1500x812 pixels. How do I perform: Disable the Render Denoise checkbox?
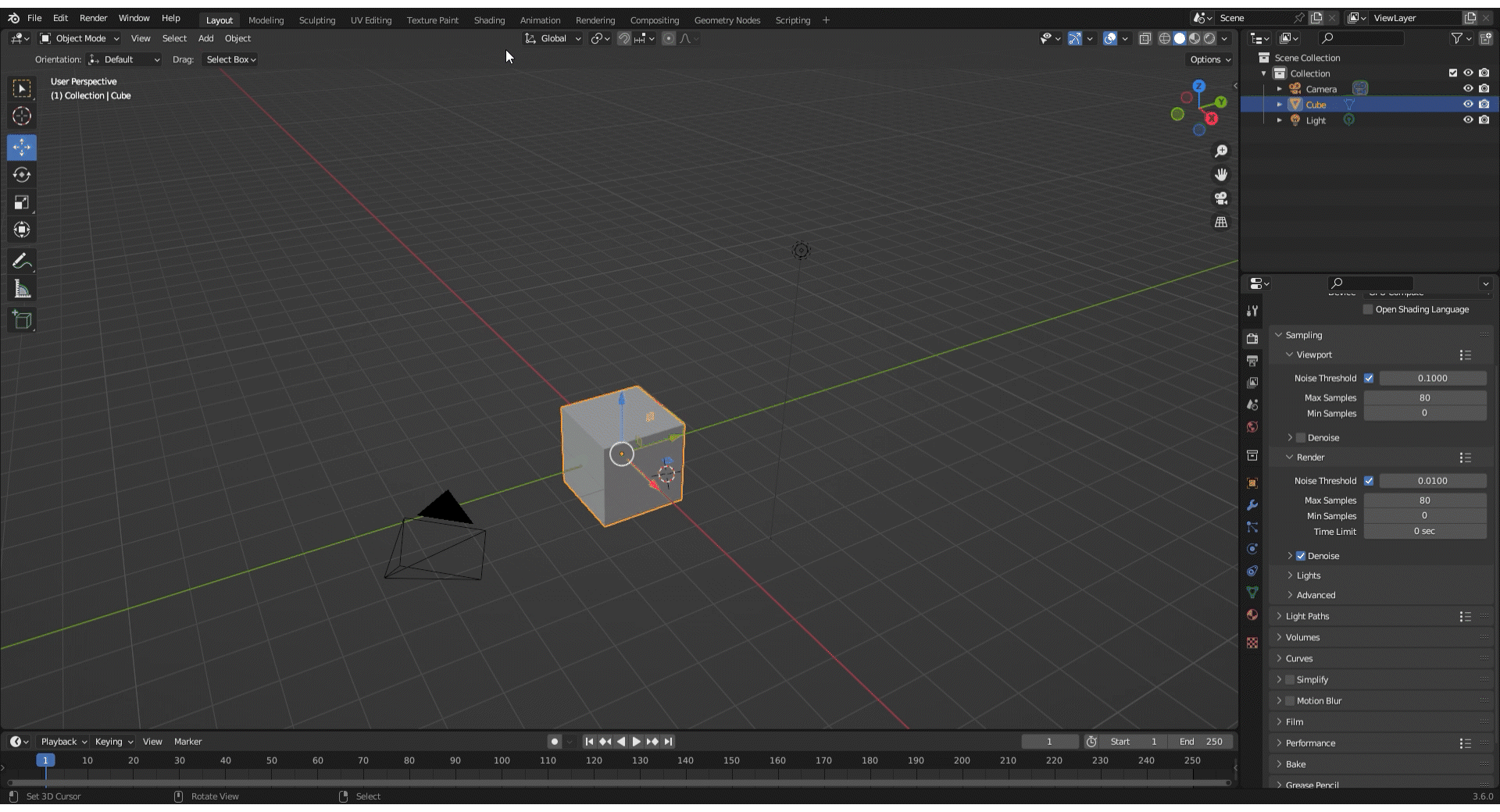coord(1301,556)
